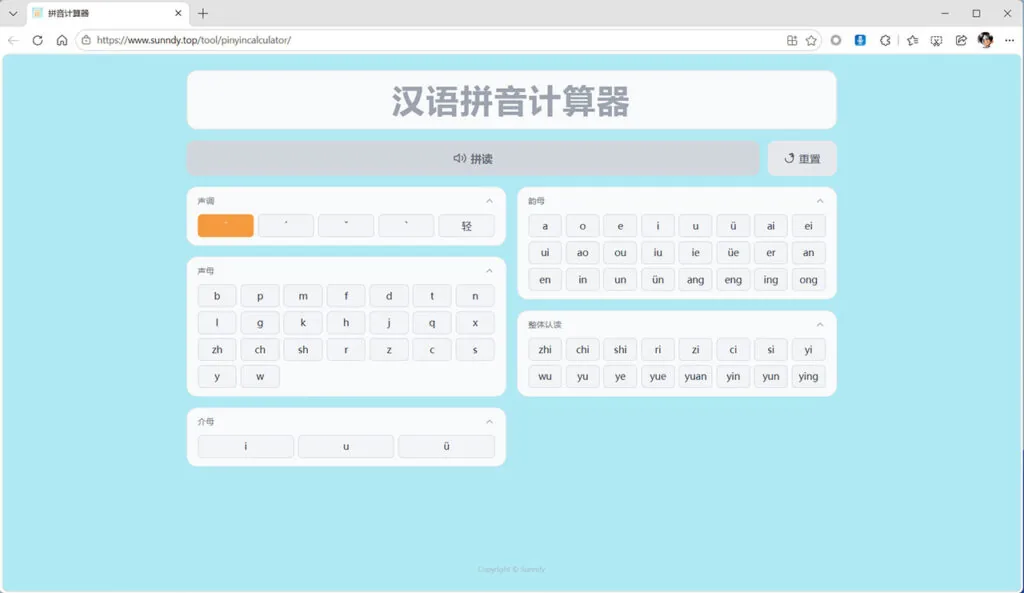1024x593 pixels.
Task: Start web capture screenshot tool
Action: pyautogui.click(x=936, y=40)
